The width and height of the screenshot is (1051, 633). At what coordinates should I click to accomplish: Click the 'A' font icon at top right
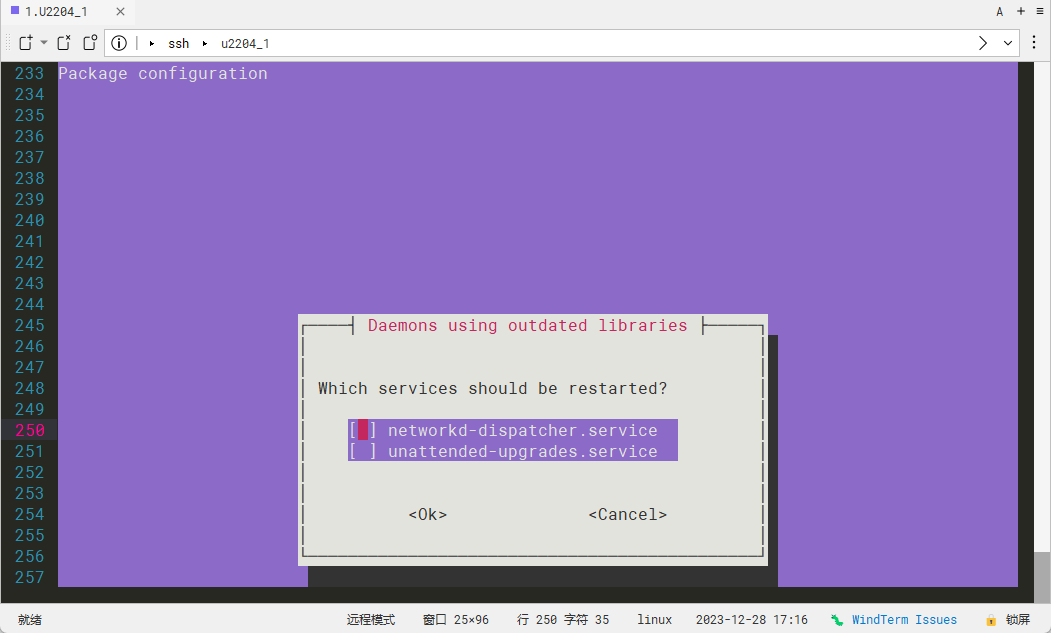click(999, 11)
